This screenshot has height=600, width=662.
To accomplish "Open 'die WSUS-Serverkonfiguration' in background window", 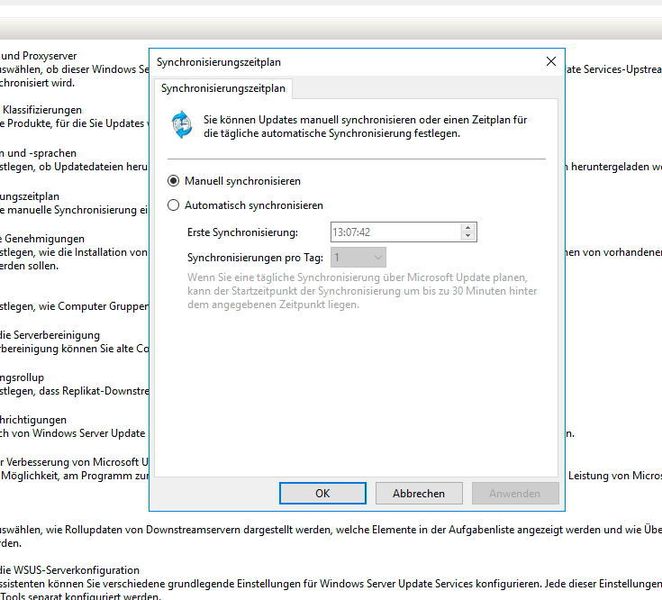I will [70, 570].
